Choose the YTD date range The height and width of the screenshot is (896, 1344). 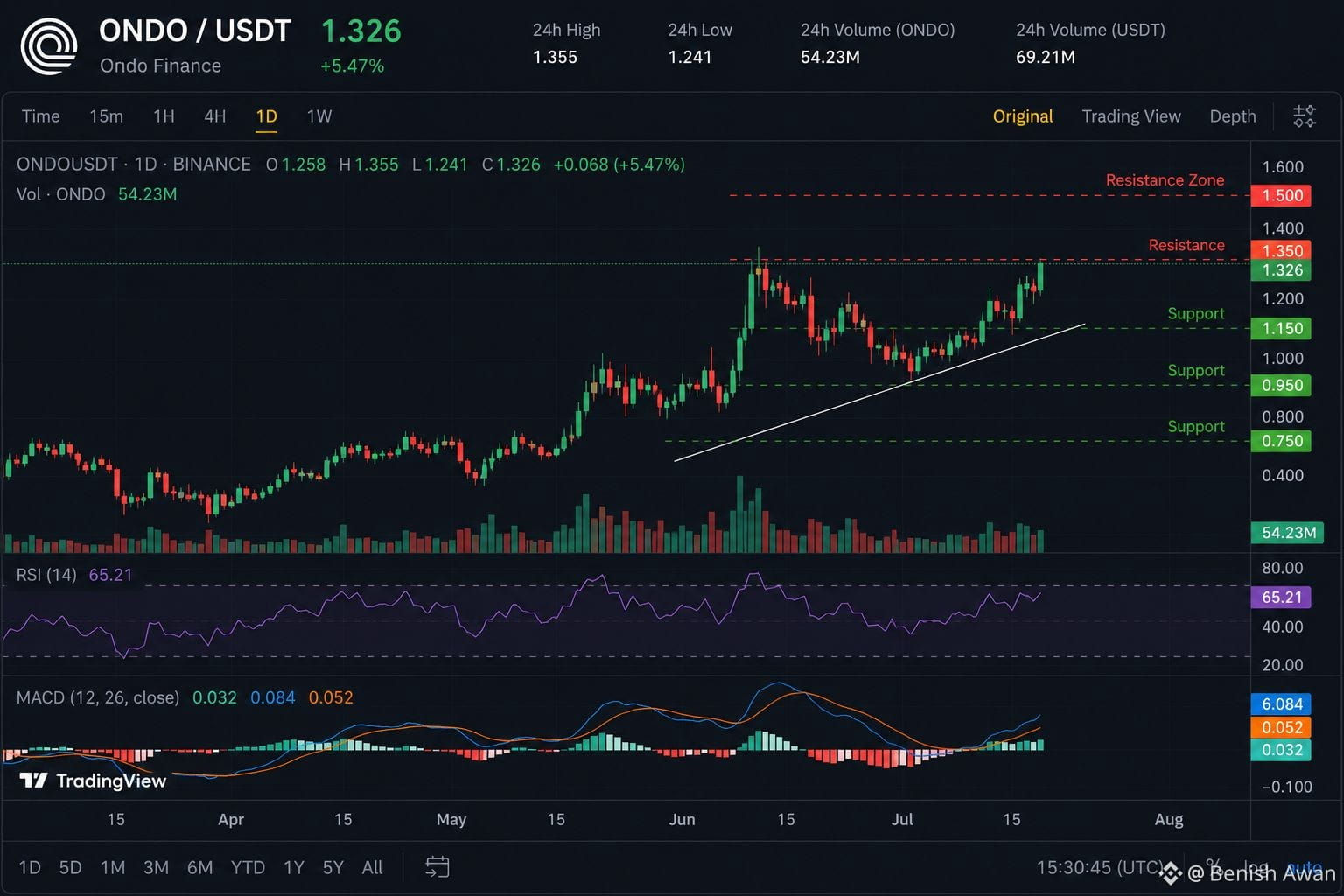248,867
